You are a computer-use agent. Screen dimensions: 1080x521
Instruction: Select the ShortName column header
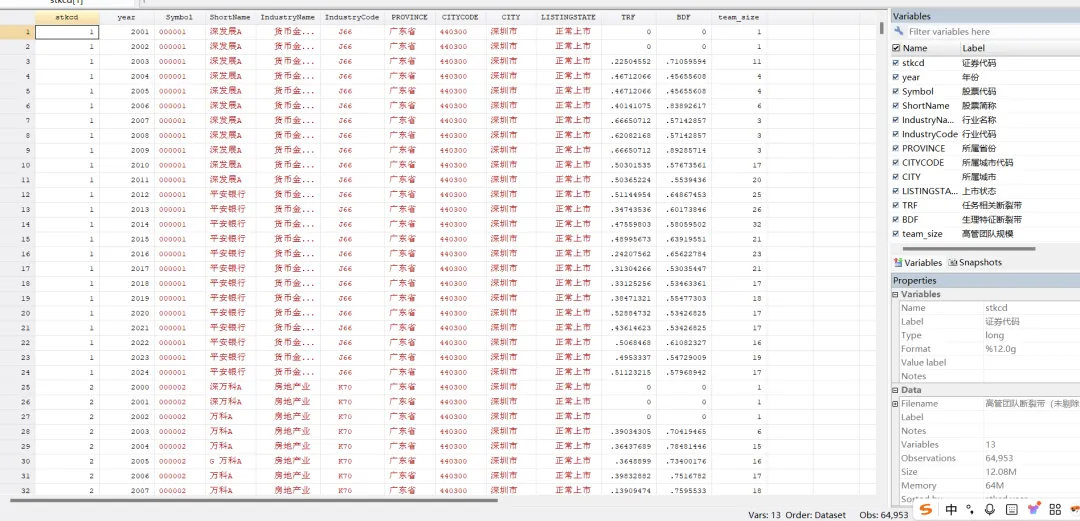pos(230,17)
